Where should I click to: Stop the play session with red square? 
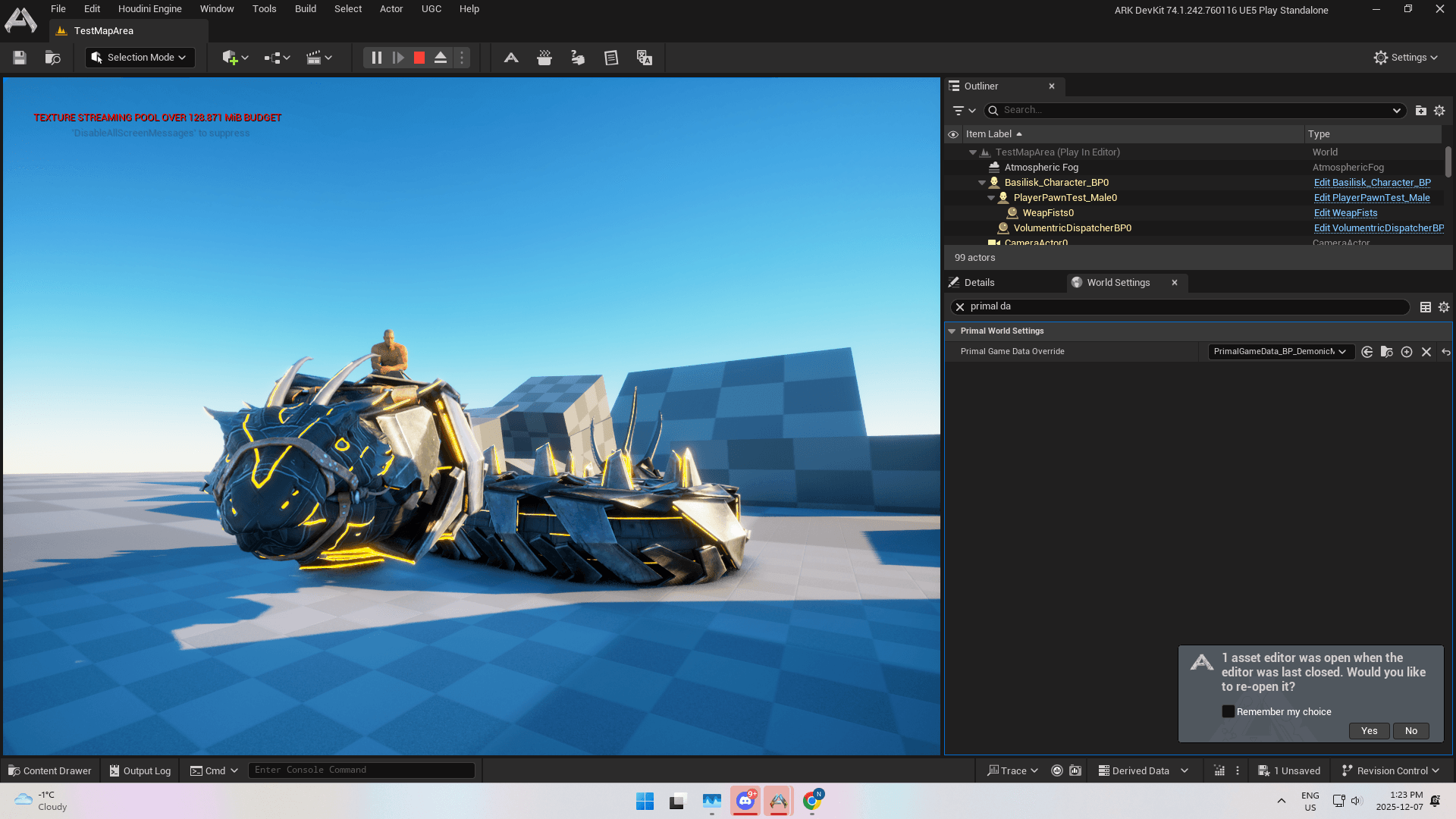tap(419, 58)
